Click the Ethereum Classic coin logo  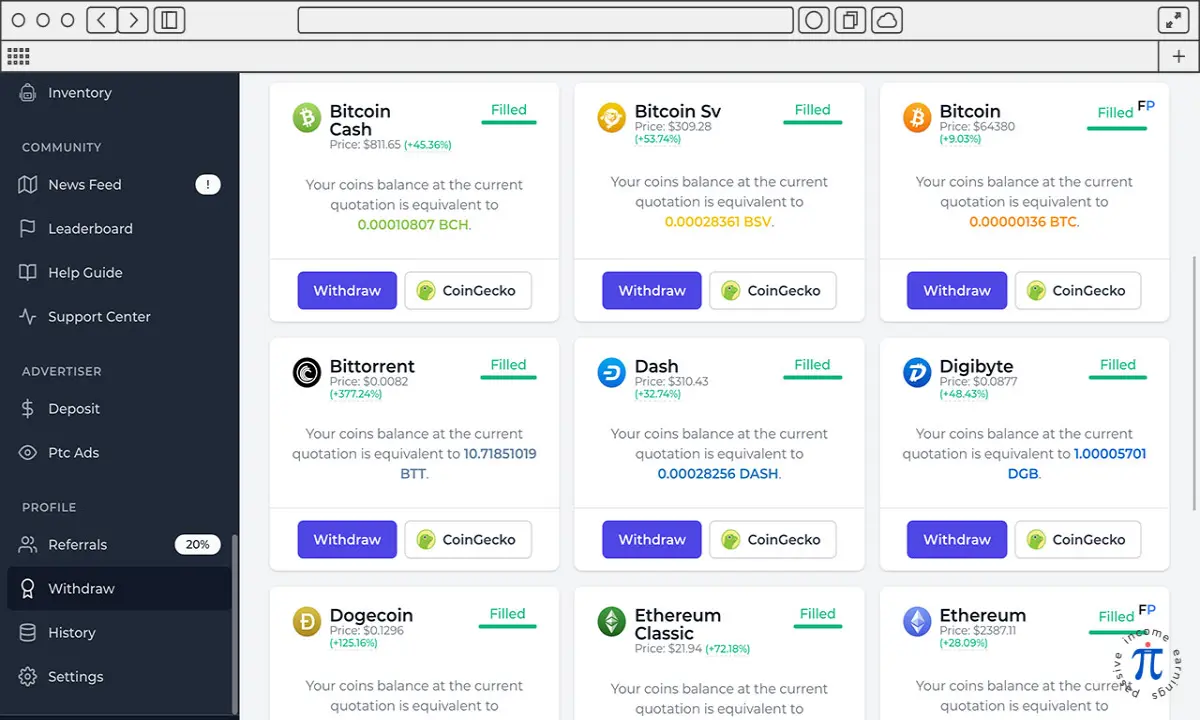click(612, 622)
